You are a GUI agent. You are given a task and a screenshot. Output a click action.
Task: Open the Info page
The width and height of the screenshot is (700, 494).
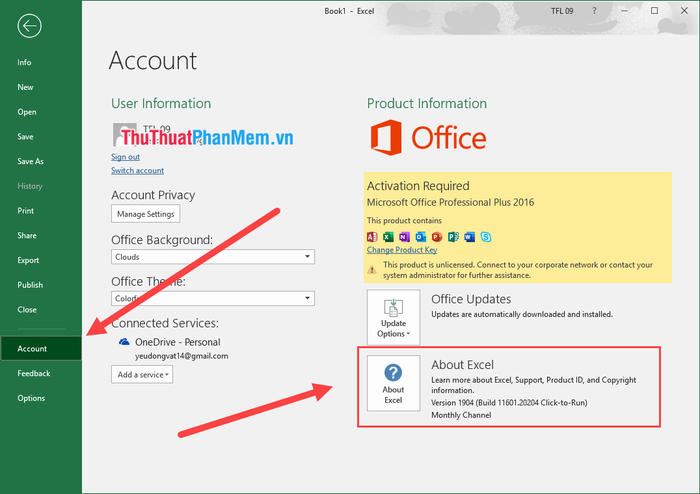[x=24, y=62]
